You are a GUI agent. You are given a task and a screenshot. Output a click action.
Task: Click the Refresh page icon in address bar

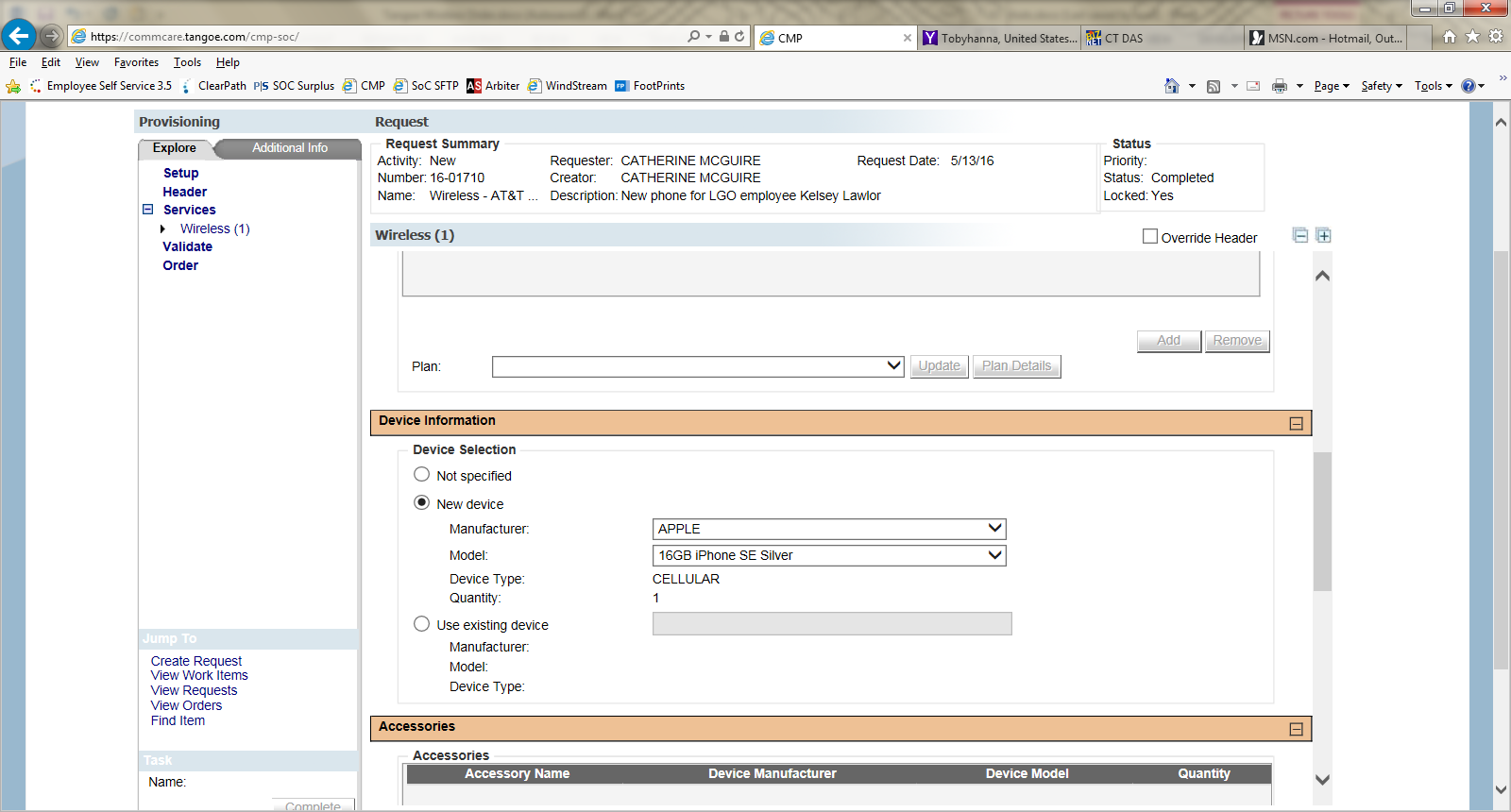(739, 36)
